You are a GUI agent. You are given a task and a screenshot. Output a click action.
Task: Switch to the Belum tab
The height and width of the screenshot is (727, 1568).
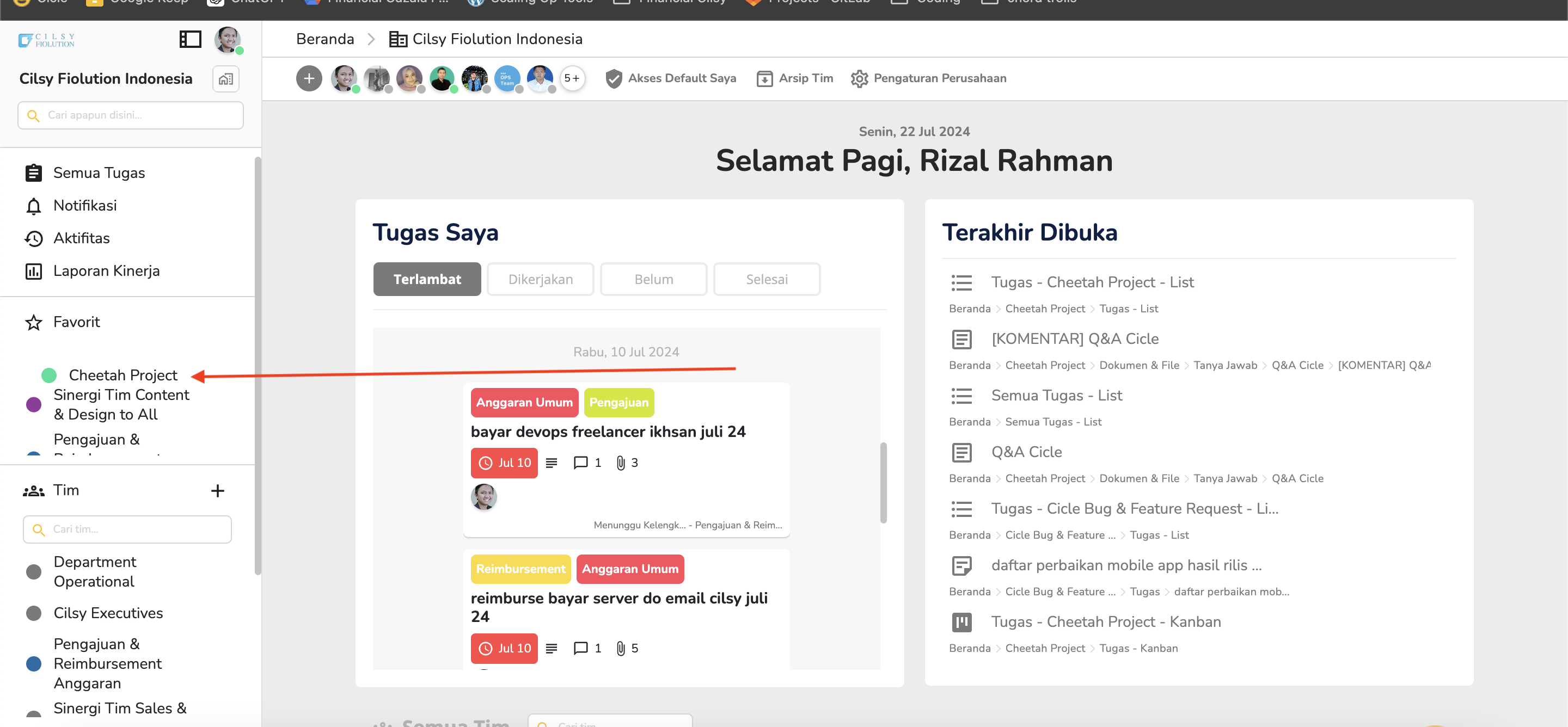click(x=653, y=279)
